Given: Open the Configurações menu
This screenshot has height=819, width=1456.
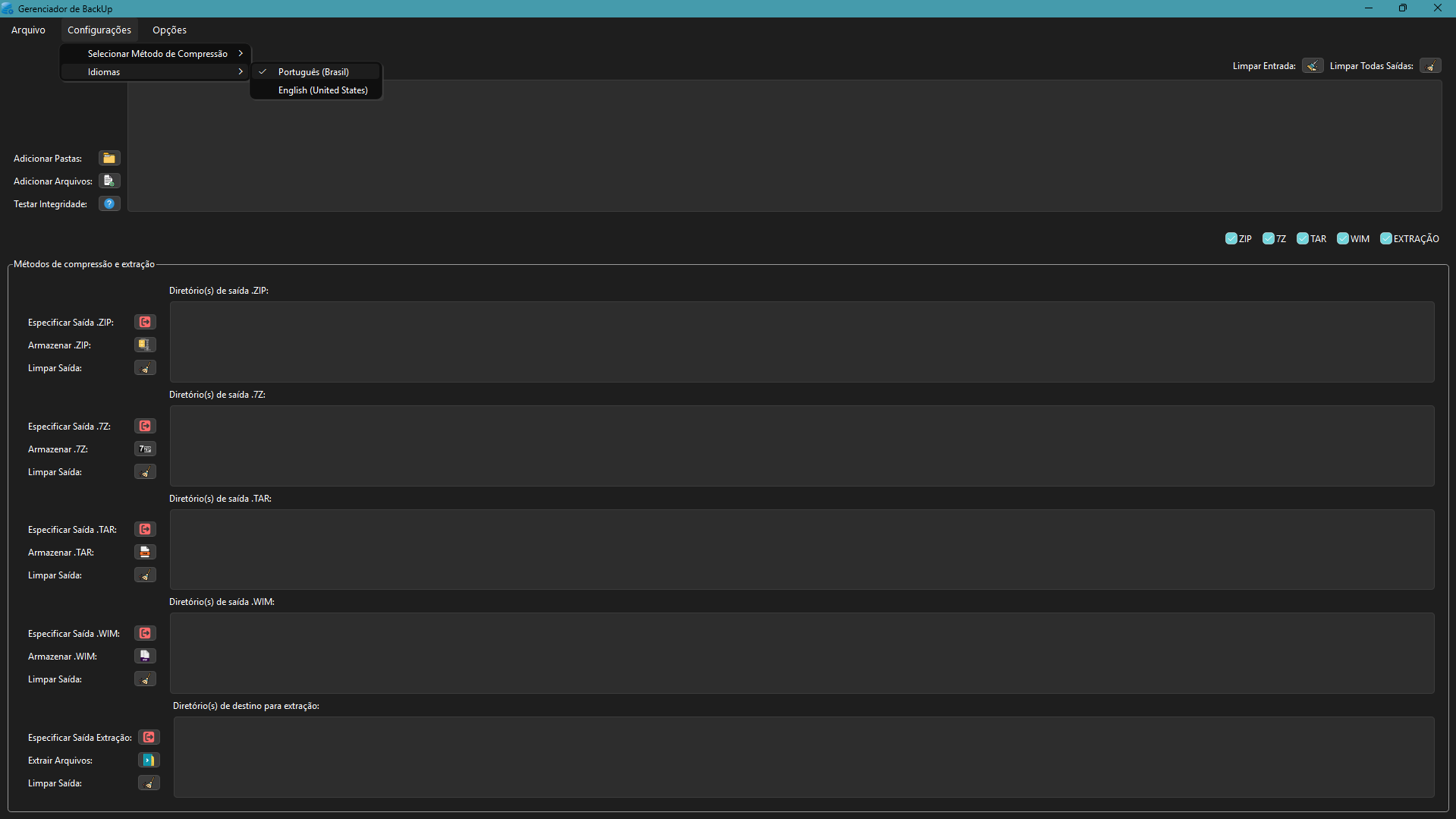Looking at the screenshot, I should point(99,30).
